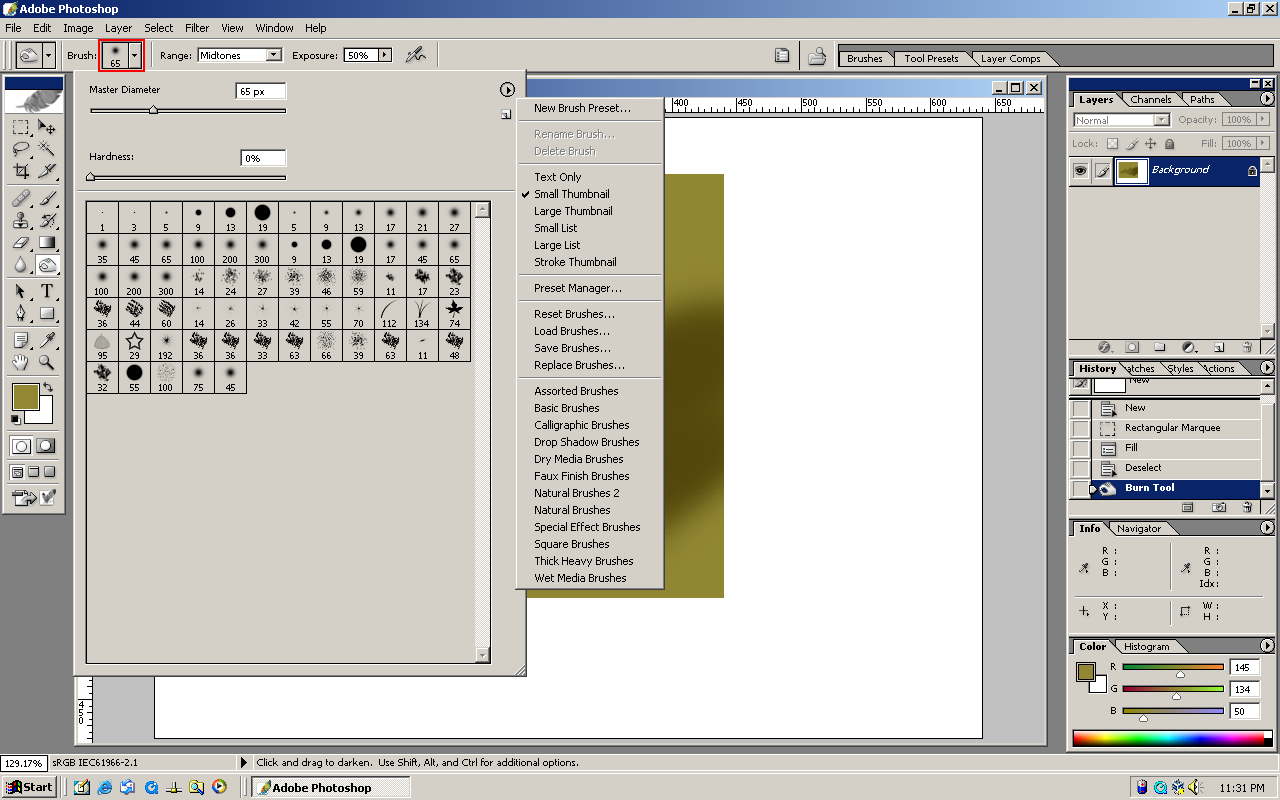Open the layer Fill slider arrow
Screen dimensions: 1280x800
click(1262, 144)
